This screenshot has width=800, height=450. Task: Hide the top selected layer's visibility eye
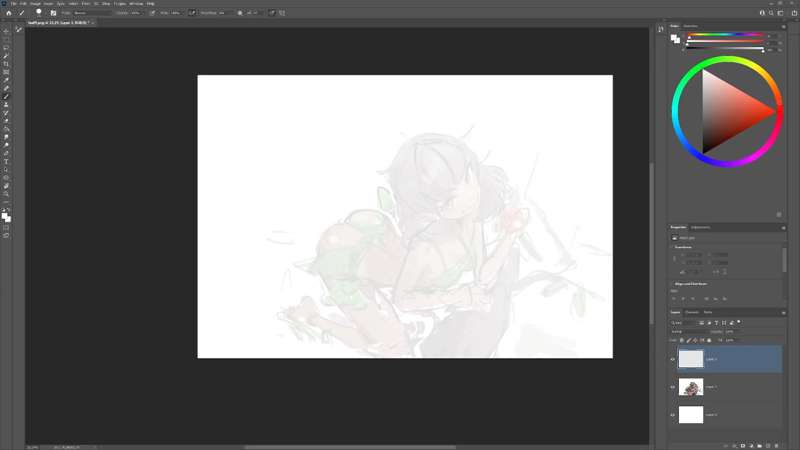click(672, 358)
